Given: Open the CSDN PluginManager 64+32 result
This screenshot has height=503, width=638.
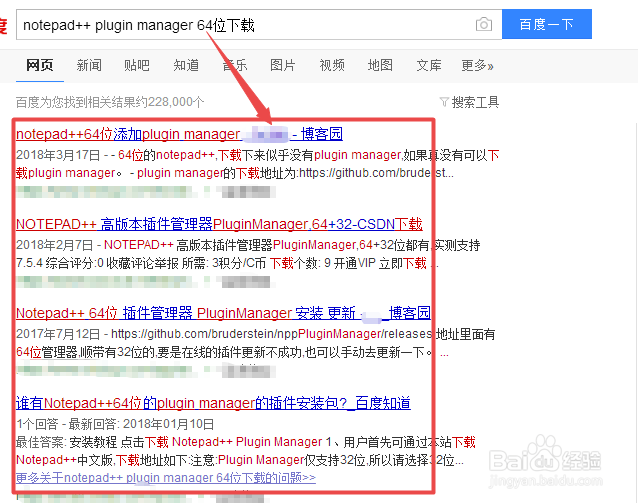Looking at the screenshot, I should tap(219, 224).
